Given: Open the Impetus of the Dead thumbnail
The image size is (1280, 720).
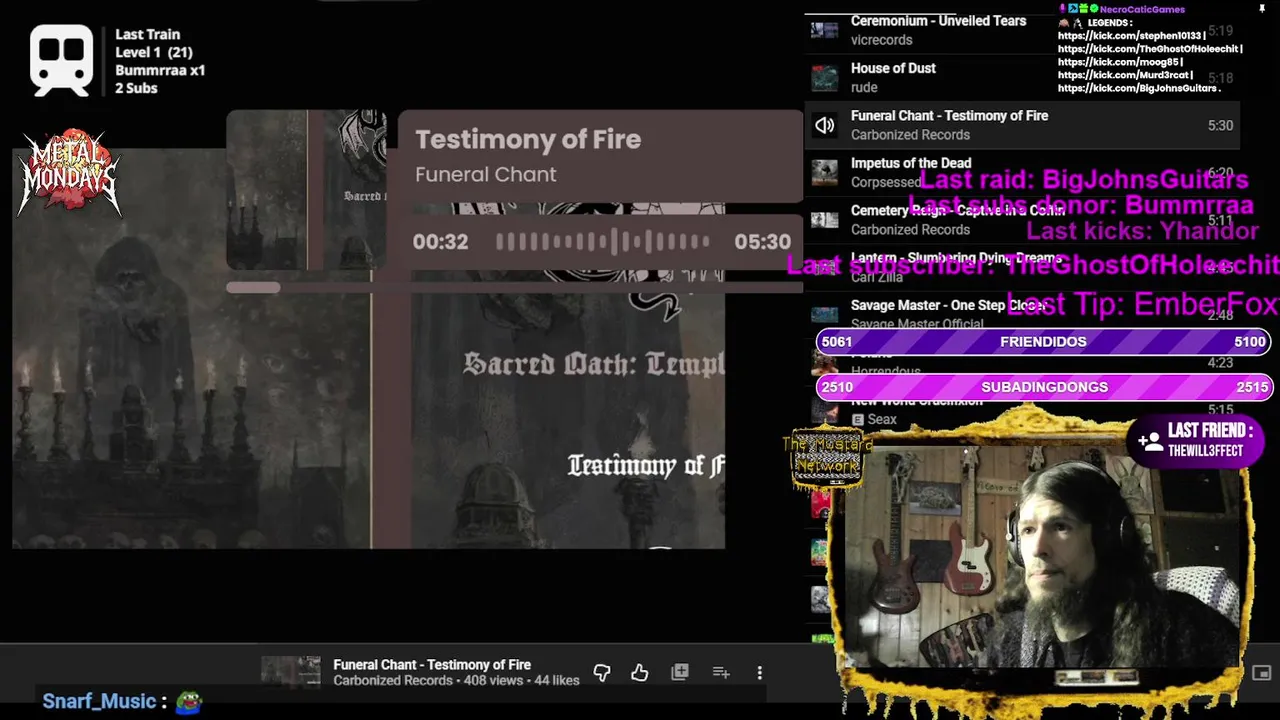Looking at the screenshot, I should (825, 172).
